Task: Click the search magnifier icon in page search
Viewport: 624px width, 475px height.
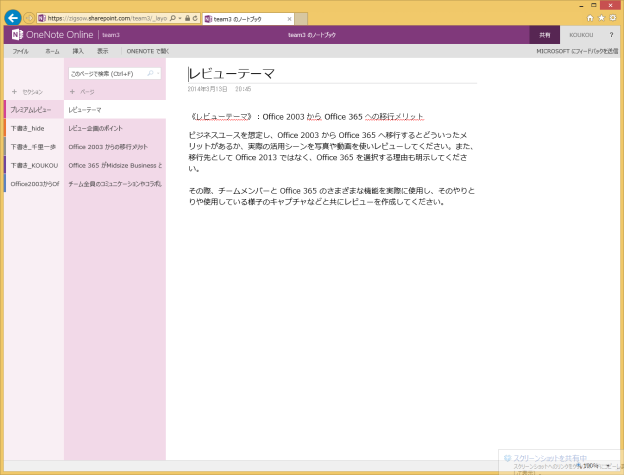Action: pyautogui.click(x=149, y=73)
